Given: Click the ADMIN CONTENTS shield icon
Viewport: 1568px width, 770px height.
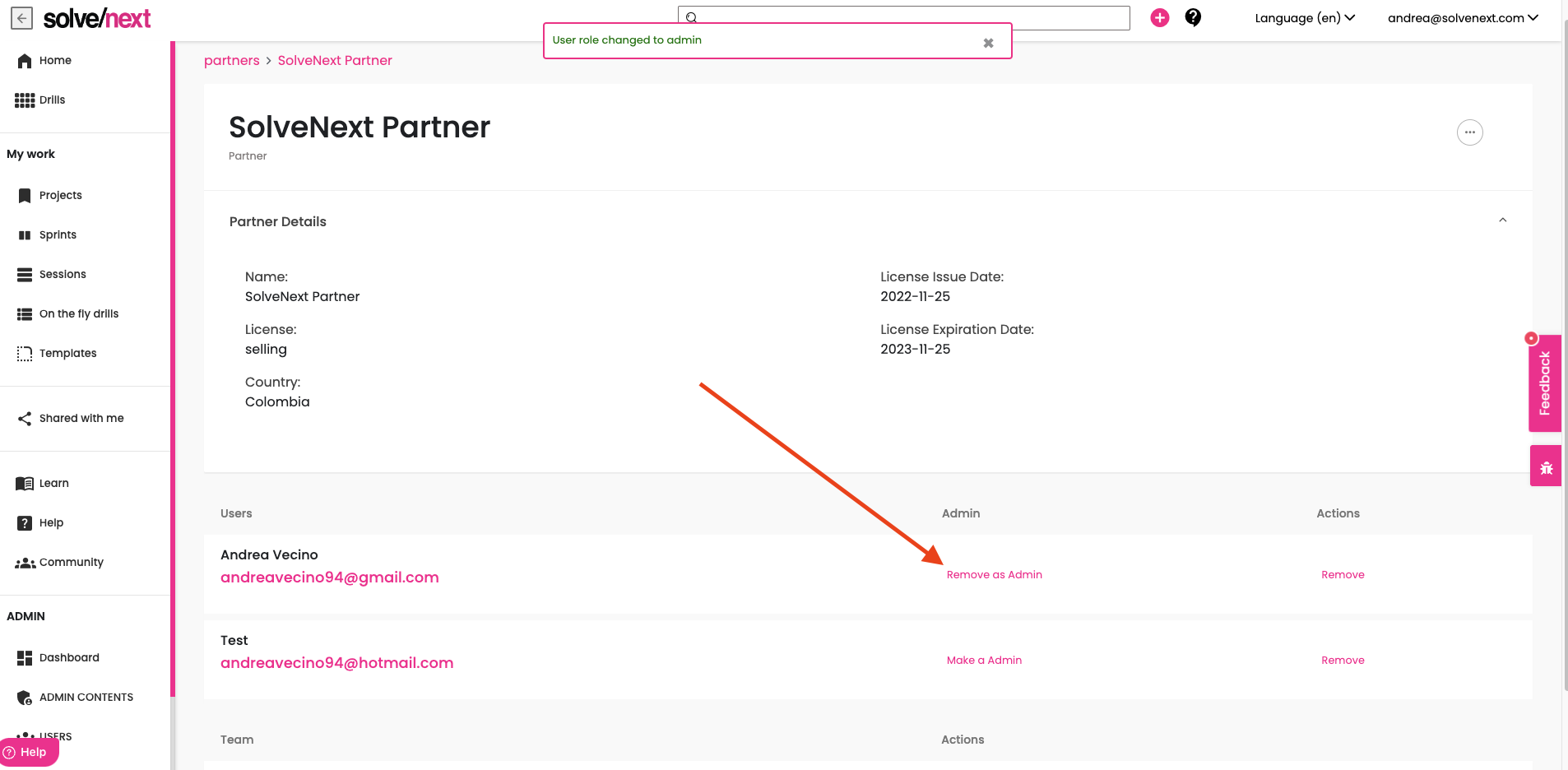Looking at the screenshot, I should click(25, 698).
